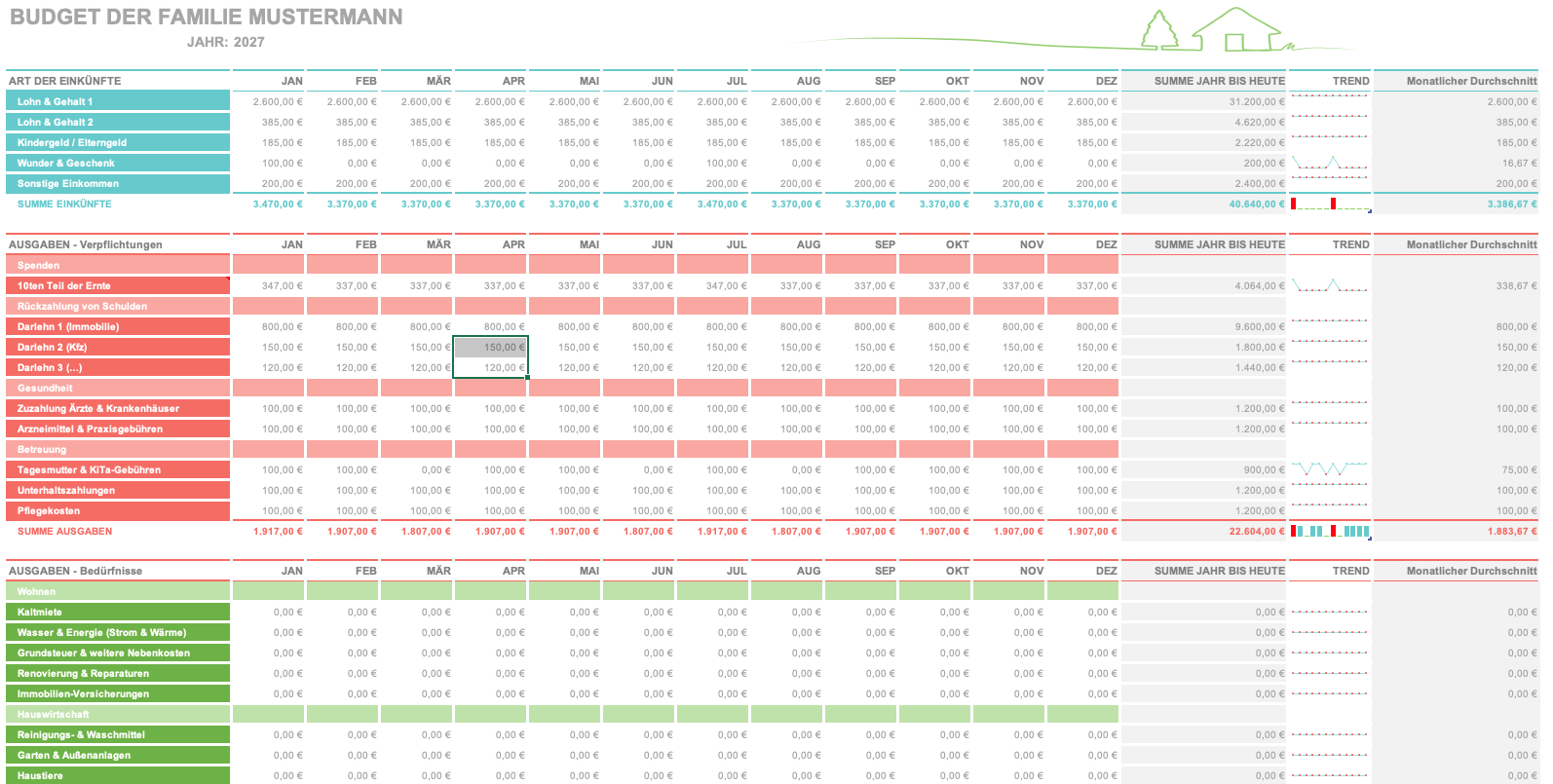This screenshot has height=784, width=1553.
Task: Select the SUMME EINKÜNFTE trend bar chart
Action: [x=1330, y=204]
